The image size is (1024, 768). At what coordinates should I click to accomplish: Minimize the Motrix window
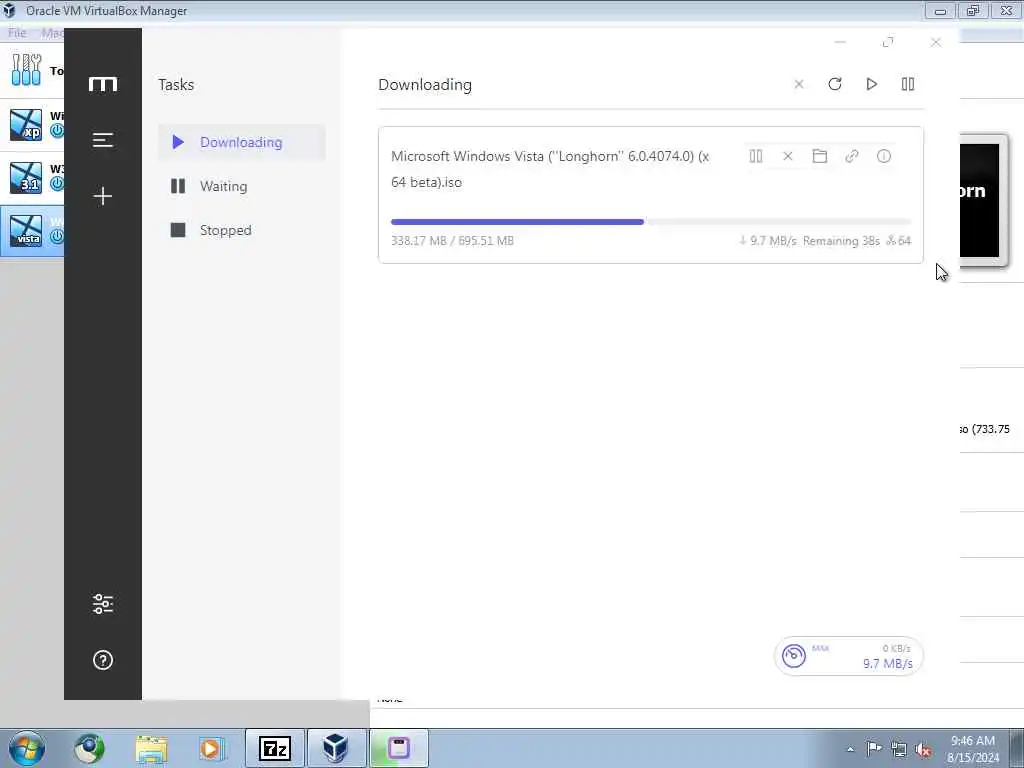tap(840, 42)
